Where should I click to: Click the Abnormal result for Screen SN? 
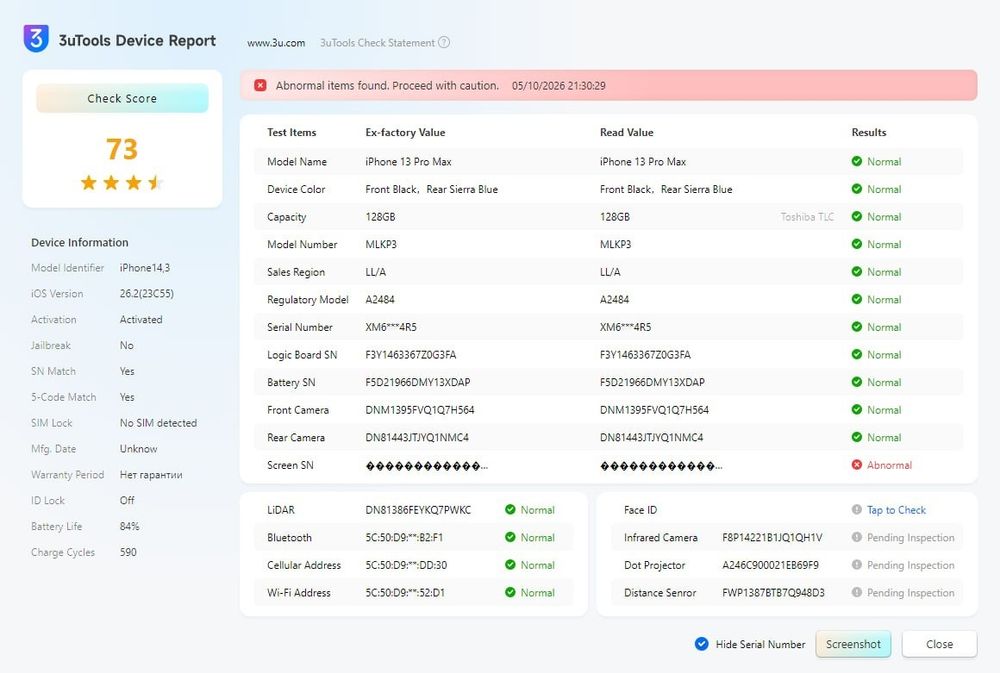889,465
